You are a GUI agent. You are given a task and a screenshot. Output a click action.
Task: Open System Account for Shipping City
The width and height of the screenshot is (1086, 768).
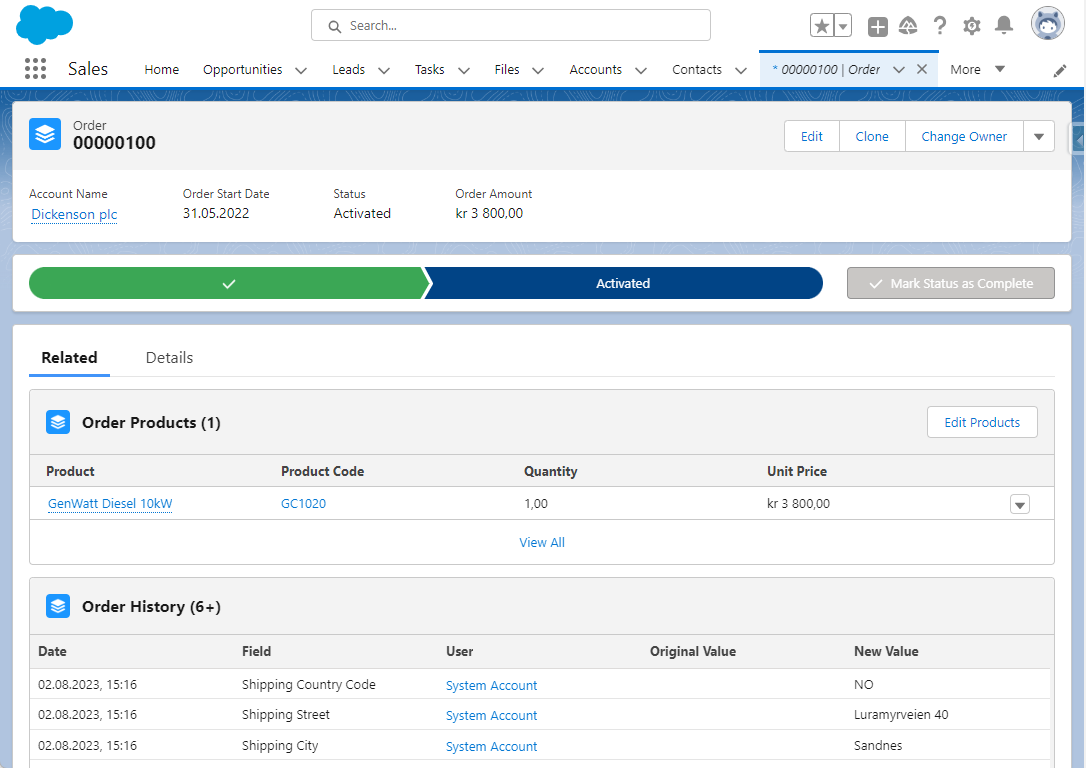(x=491, y=747)
